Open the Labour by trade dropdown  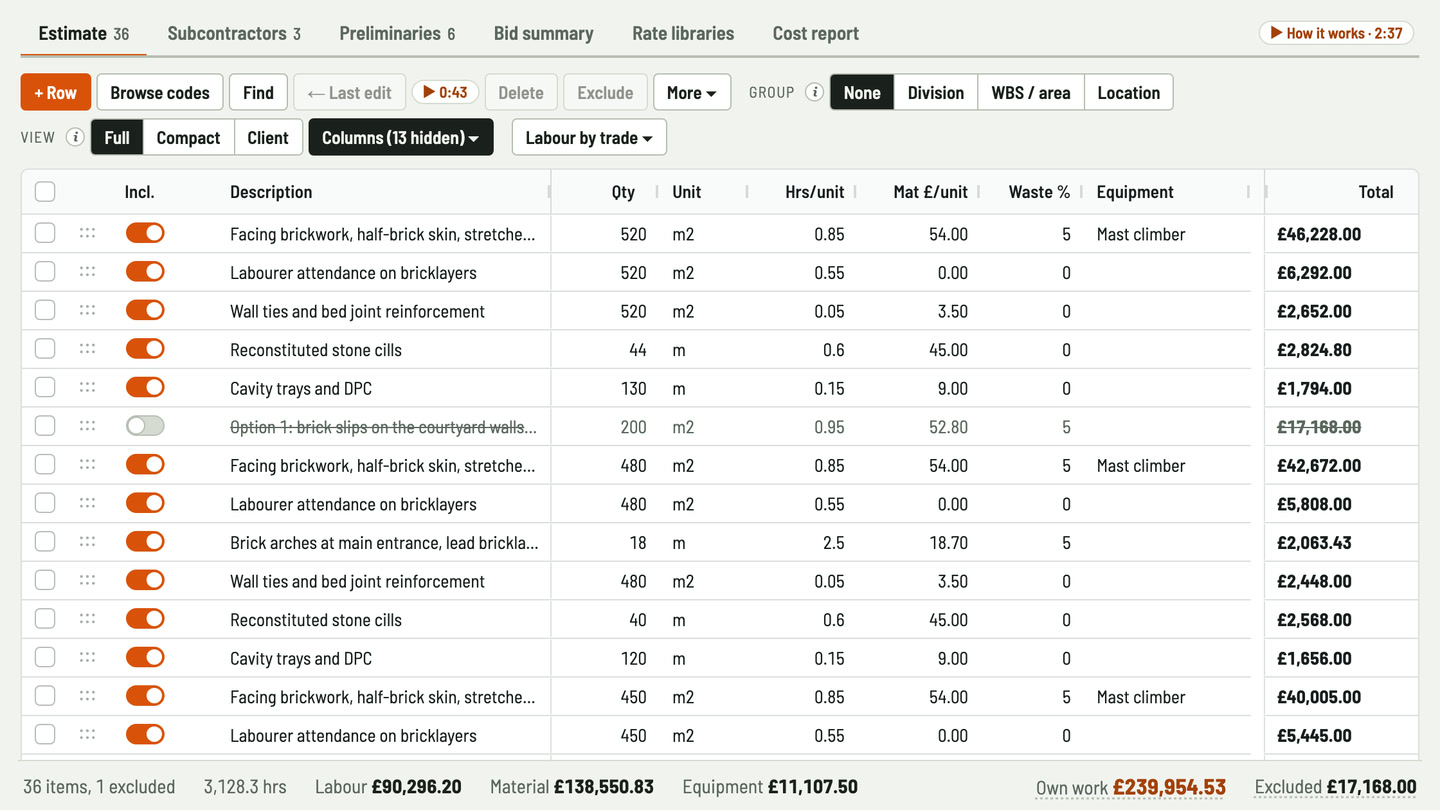(589, 137)
